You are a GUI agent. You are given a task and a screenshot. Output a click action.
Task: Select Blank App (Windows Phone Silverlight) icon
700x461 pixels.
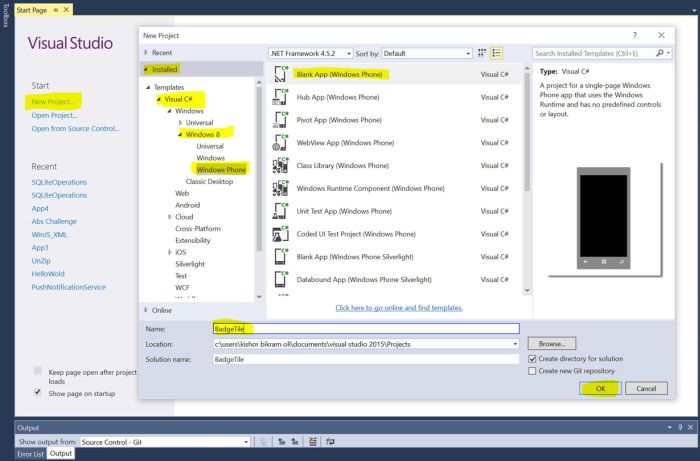[x=280, y=256]
